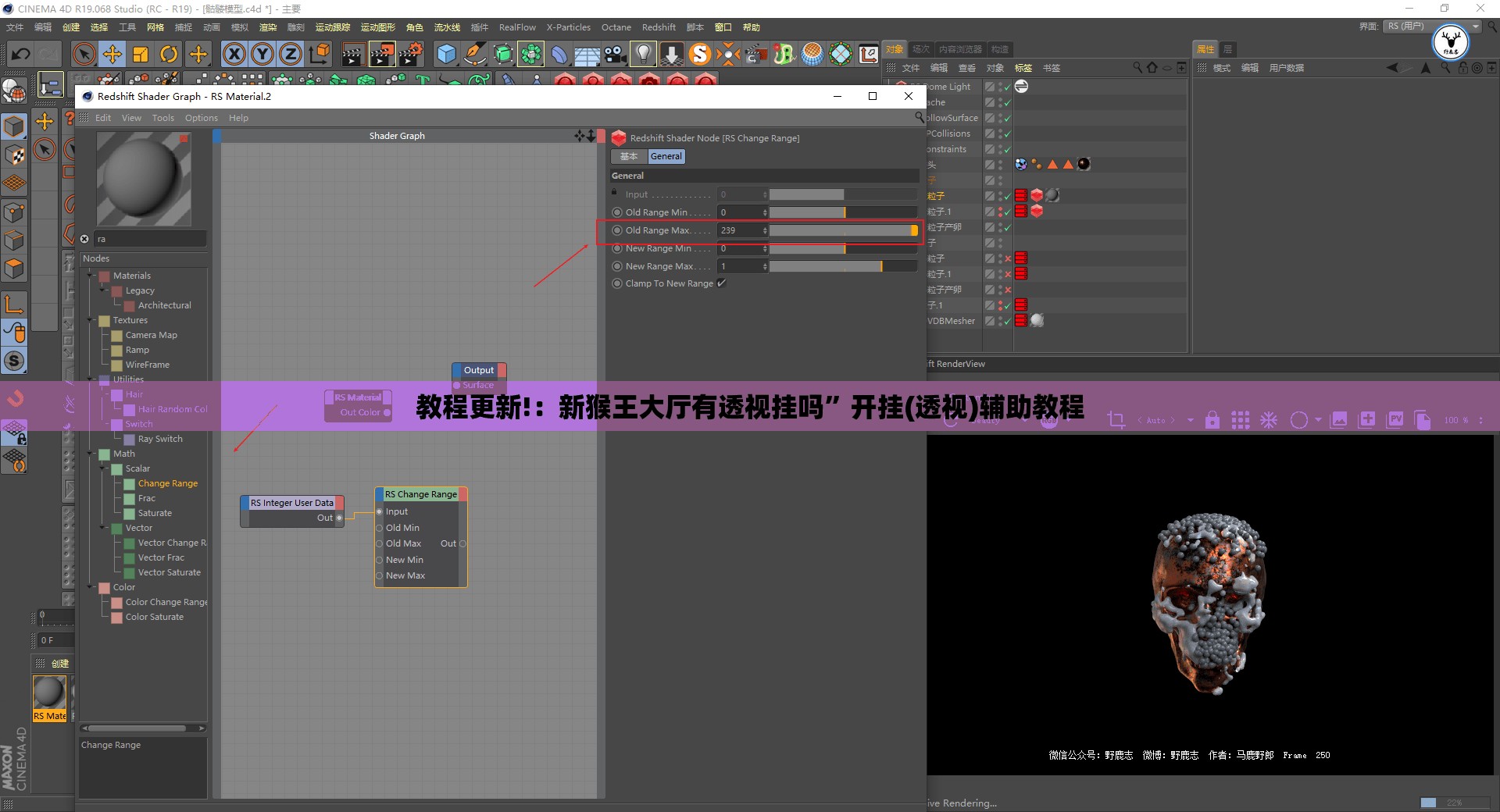Click the node search field containing 'ra'
1500x812 pixels.
[150, 239]
